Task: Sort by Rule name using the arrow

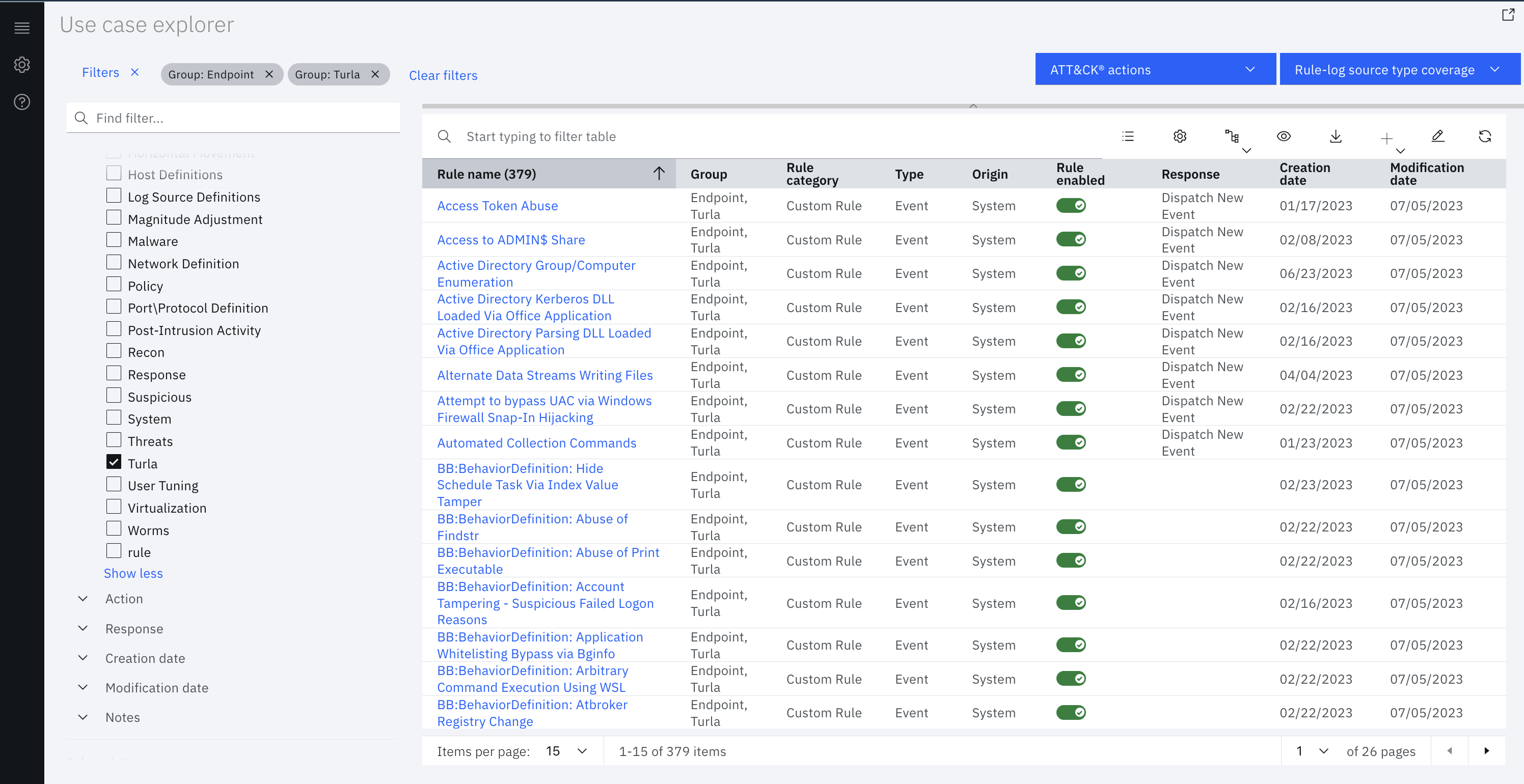Action: tap(658, 173)
